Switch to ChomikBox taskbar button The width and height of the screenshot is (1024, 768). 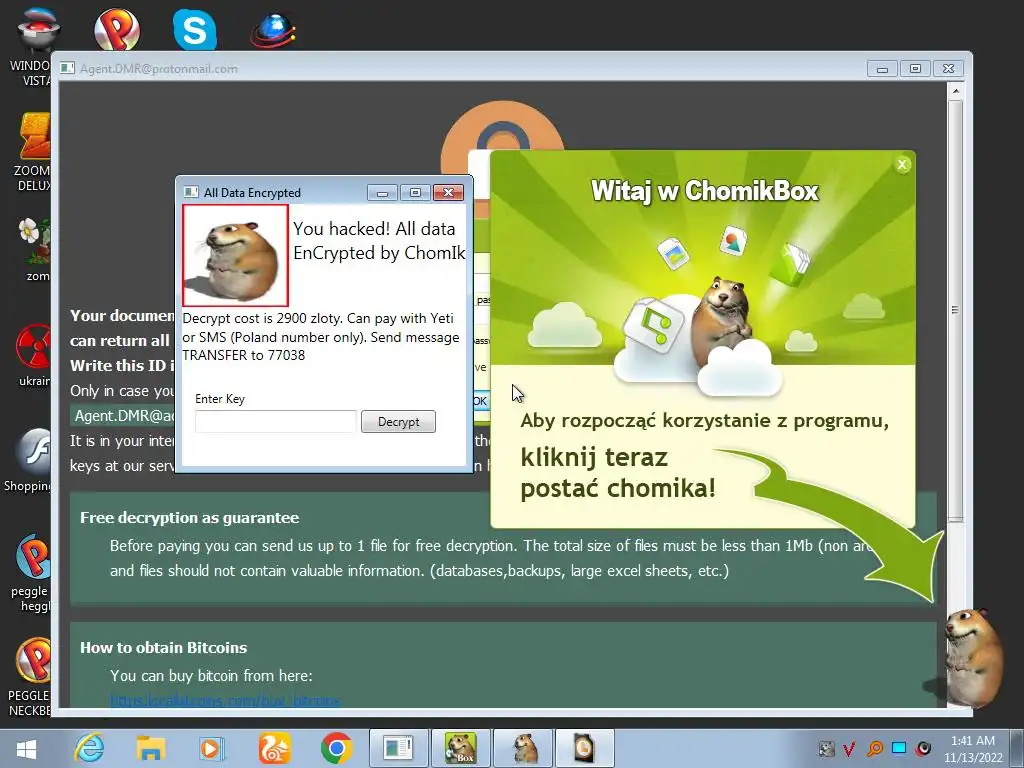tap(460, 748)
